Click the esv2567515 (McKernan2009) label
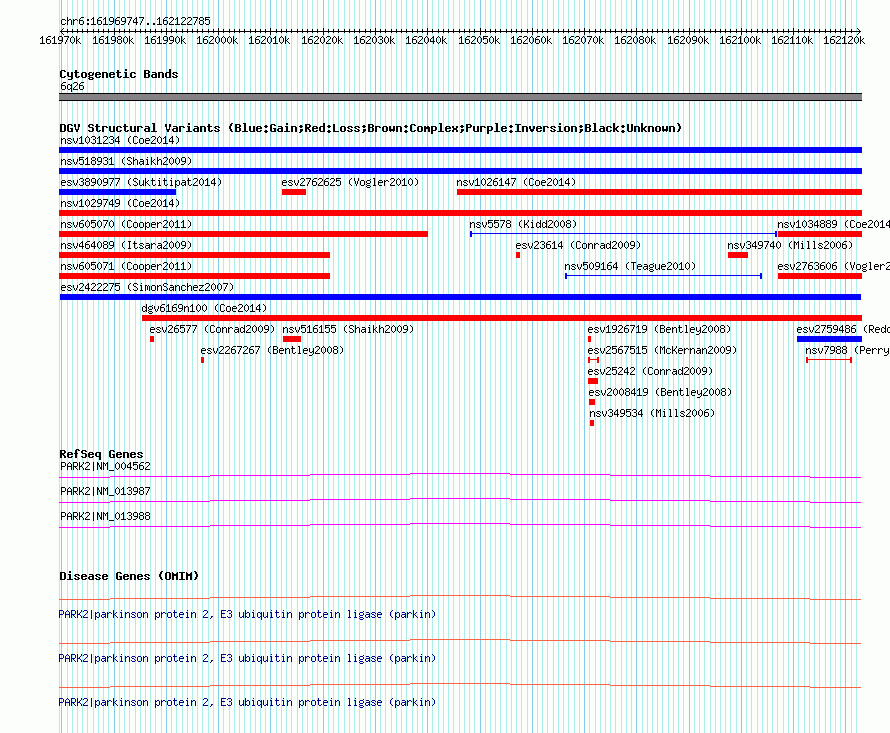890x733 pixels. (x=662, y=350)
